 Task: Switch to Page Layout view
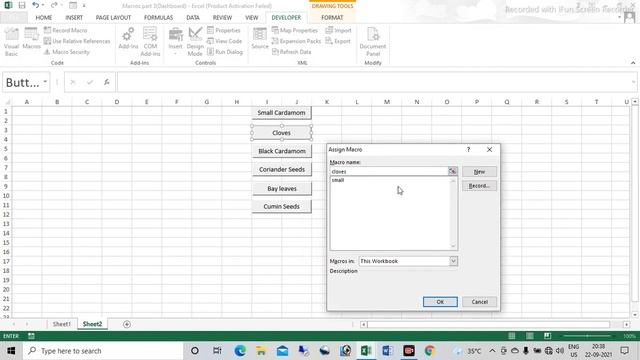coord(529,336)
